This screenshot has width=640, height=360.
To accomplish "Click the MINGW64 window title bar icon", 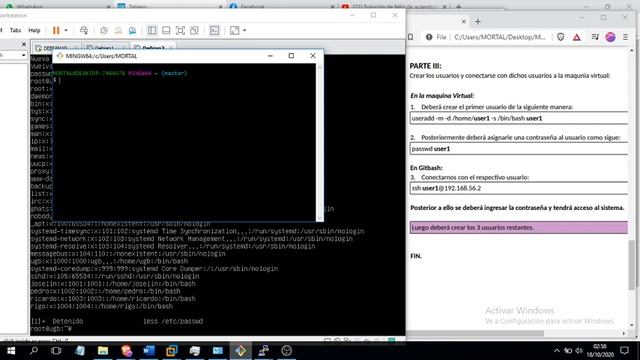I will click(x=60, y=56).
